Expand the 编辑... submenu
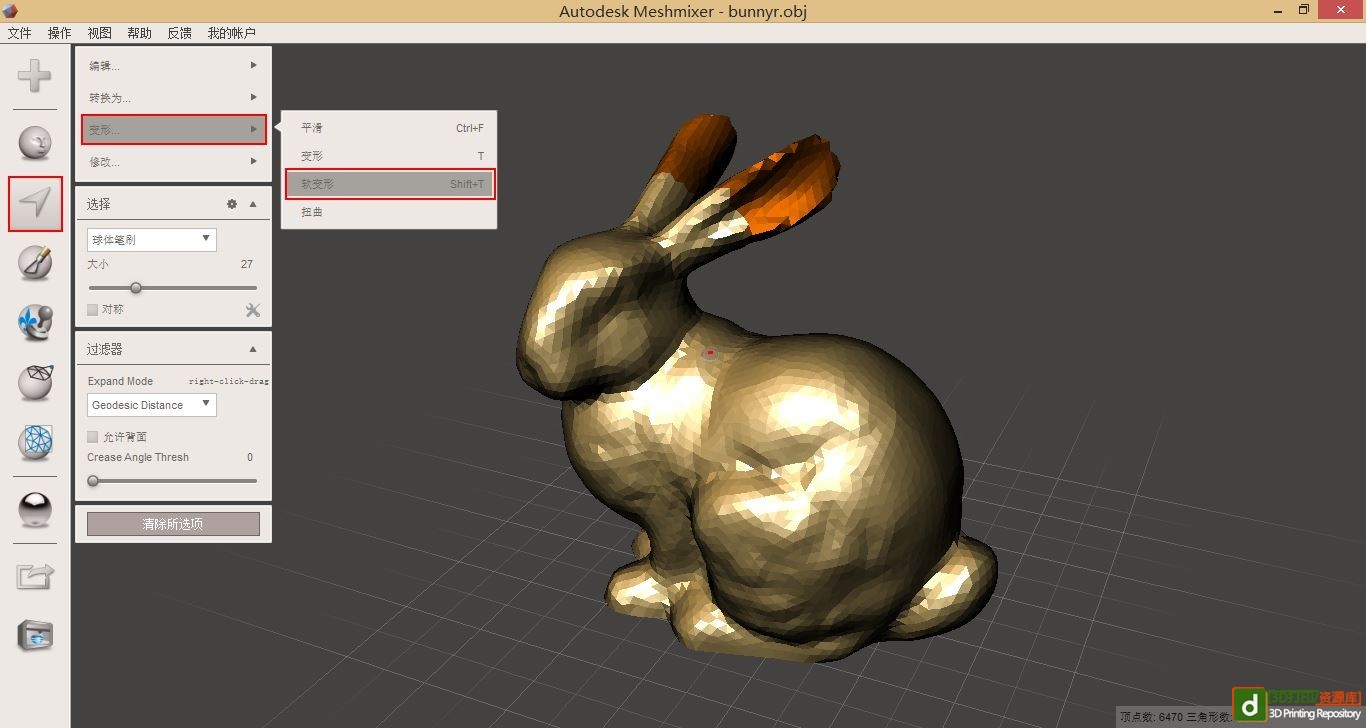 (174, 66)
